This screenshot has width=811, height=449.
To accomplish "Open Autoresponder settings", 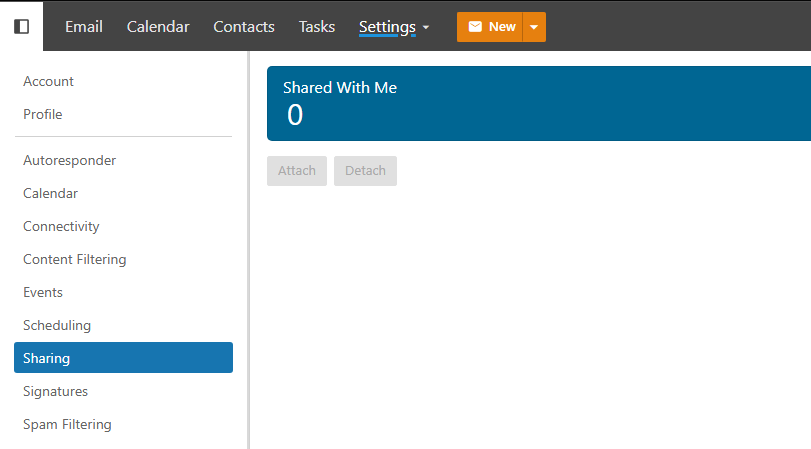I will (70, 160).
